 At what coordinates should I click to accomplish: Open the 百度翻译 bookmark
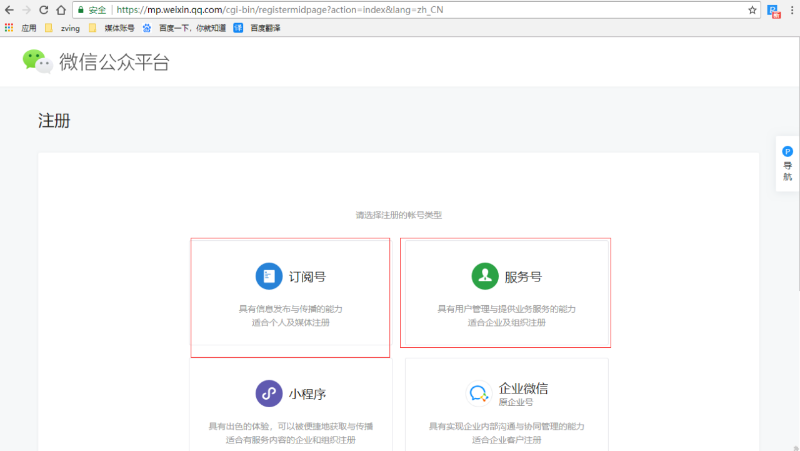click(257, 28)
